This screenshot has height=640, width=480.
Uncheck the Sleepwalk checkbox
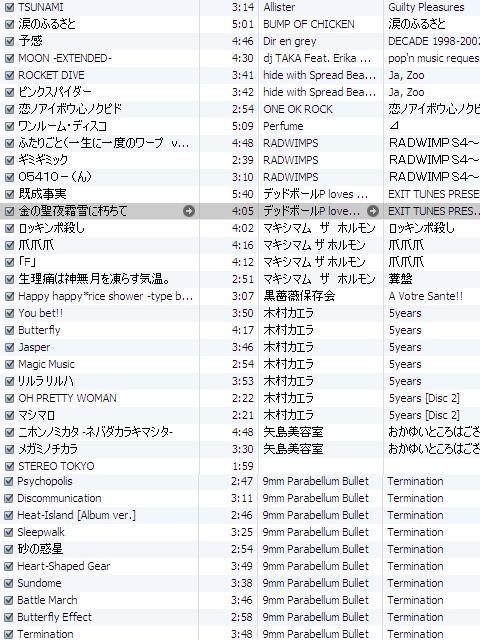tap(8, 532)
